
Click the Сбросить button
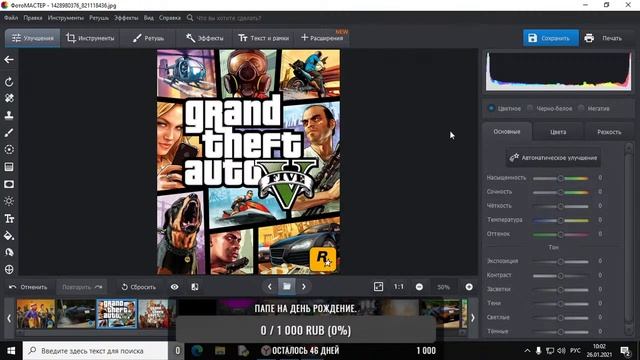(138, 287)
